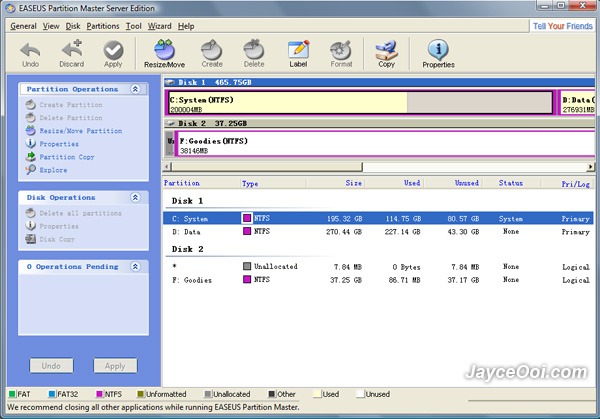Click the NTFS color swatch on D: Data row

[247, 231]
